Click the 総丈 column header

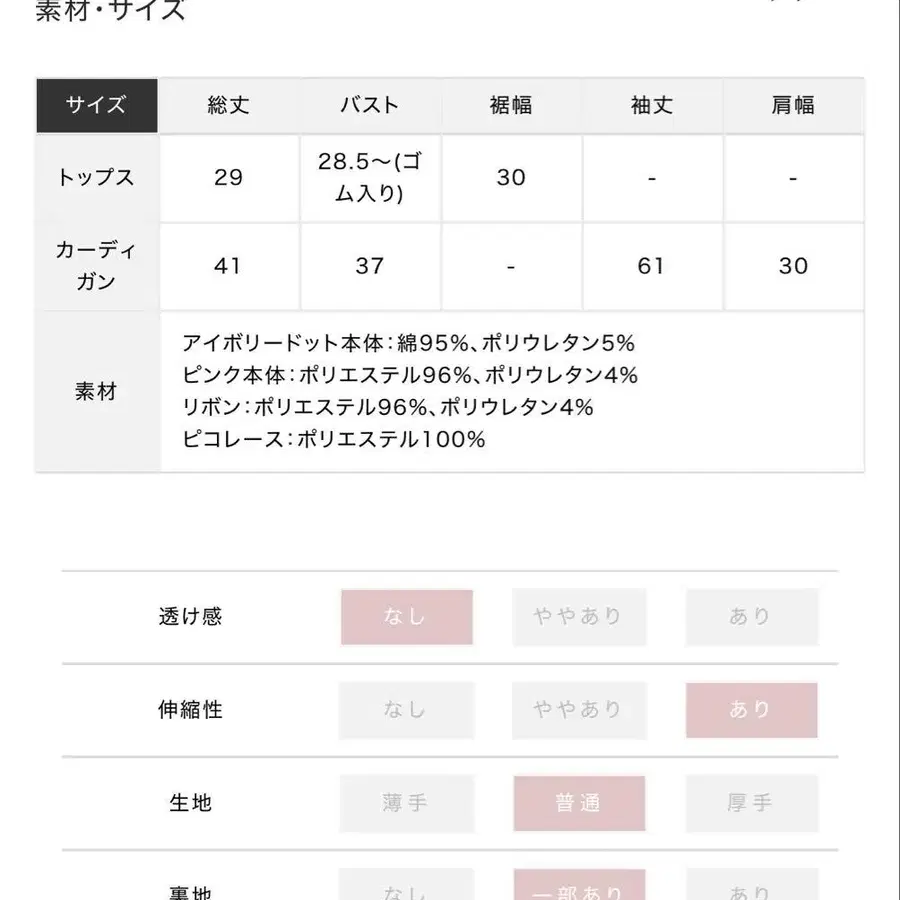[x=229, y=105]
